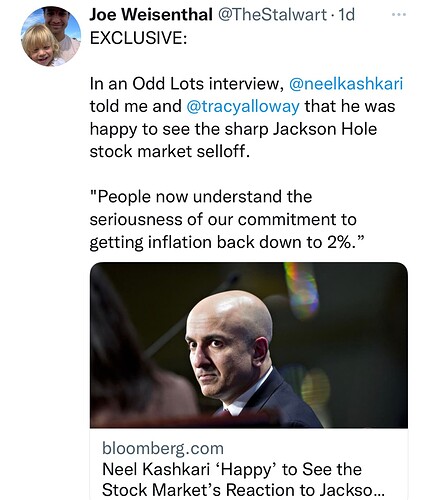Visit the @neelkashkari mention
428x500 pixels.
click(346, 83)
